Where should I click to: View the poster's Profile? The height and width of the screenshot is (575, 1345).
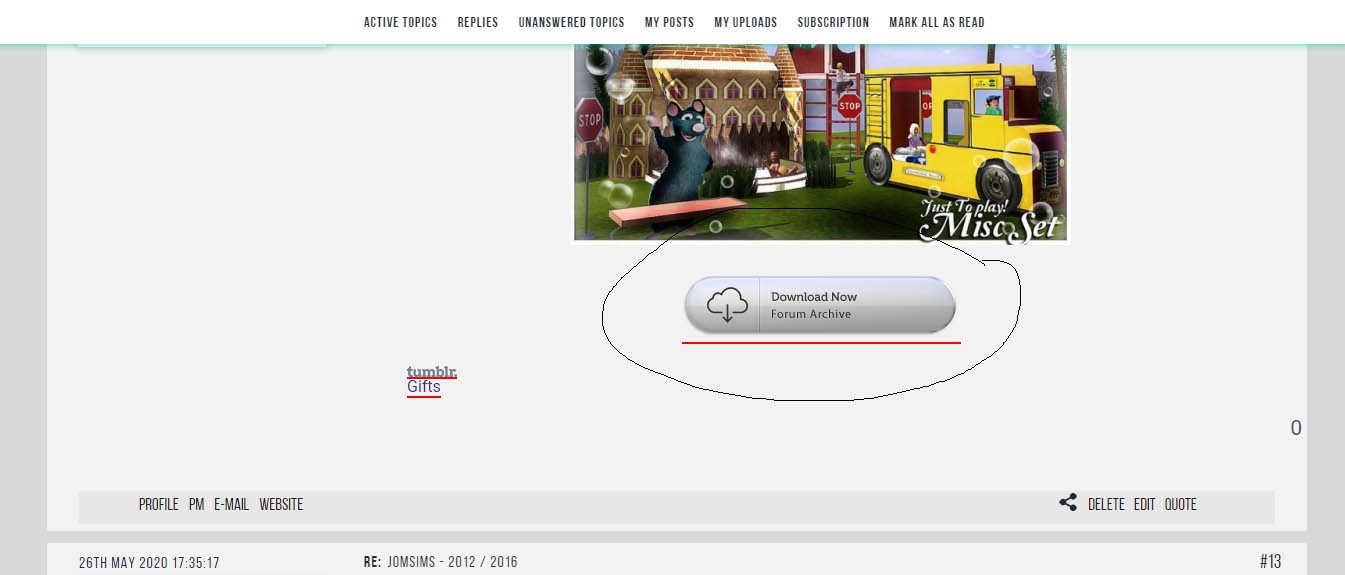click(x=159, y=505)
